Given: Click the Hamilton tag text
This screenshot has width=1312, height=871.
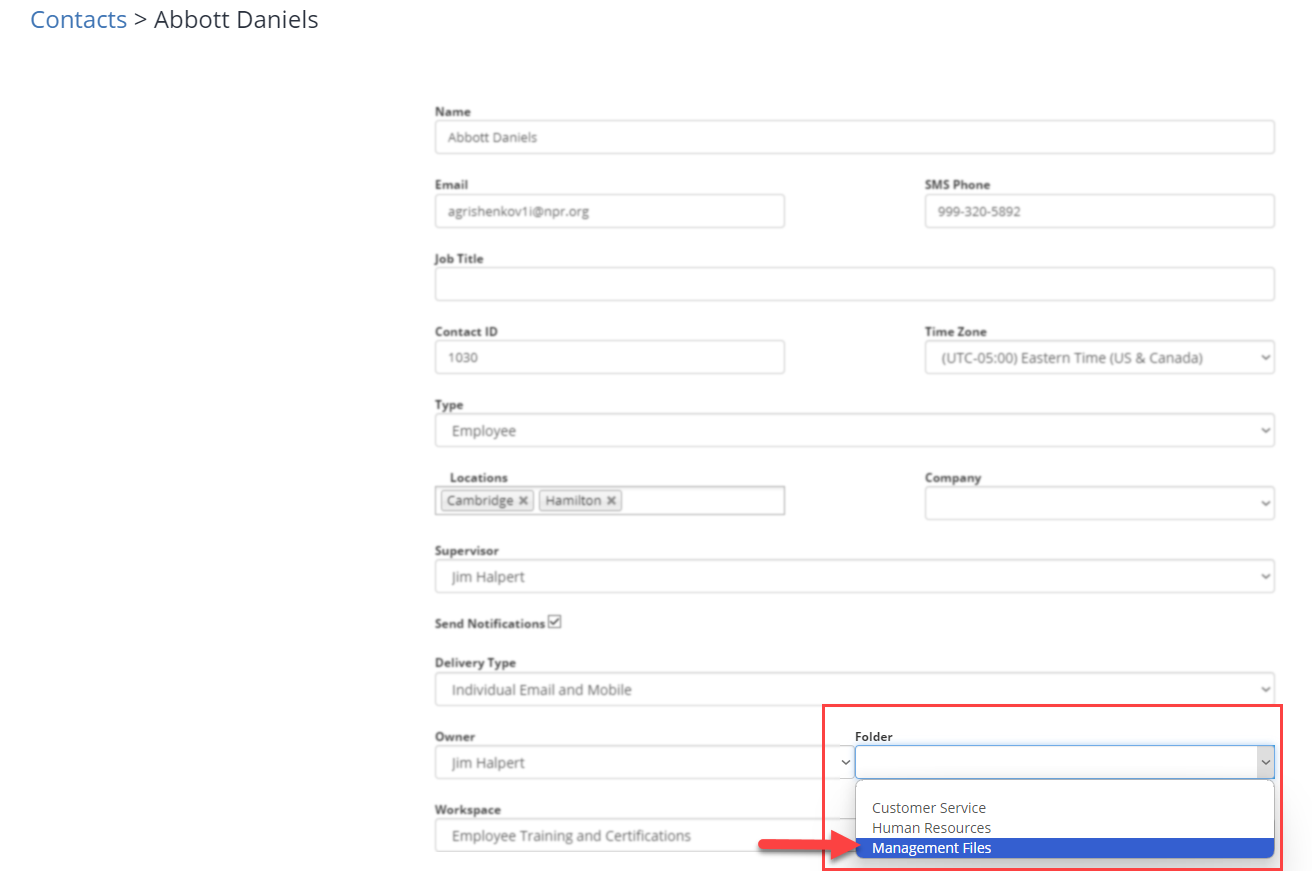Looking at the screenshot, I should click(573, 501).
